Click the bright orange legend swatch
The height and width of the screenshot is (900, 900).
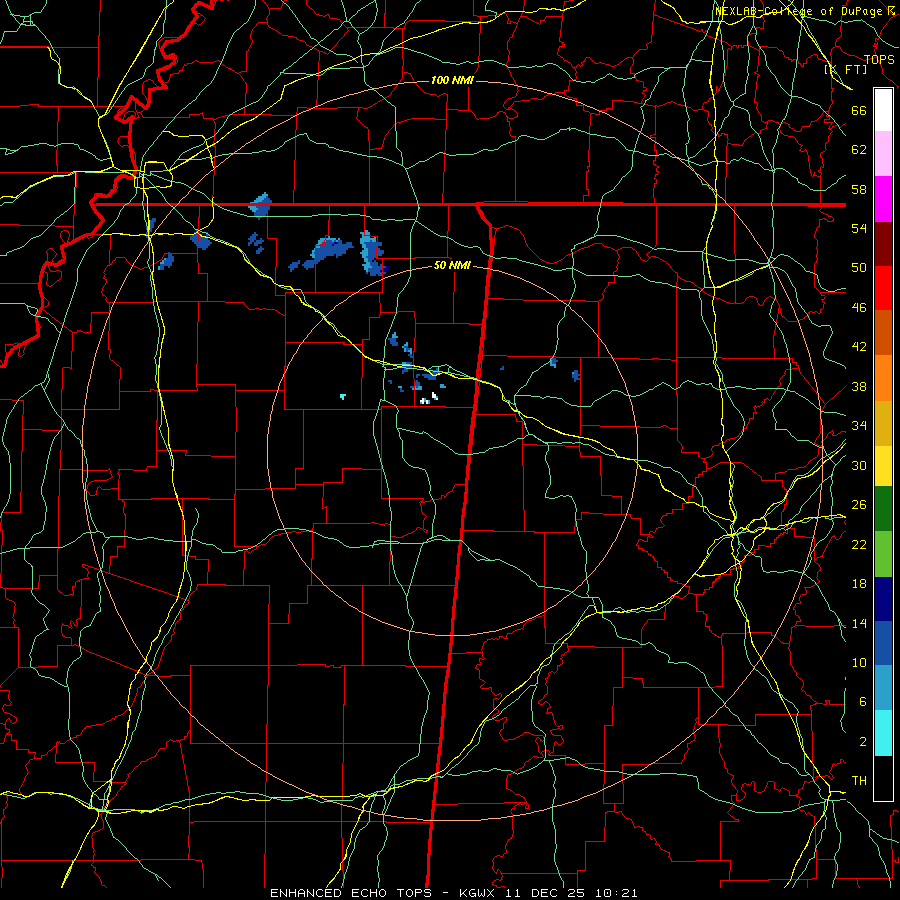[883, 378]
